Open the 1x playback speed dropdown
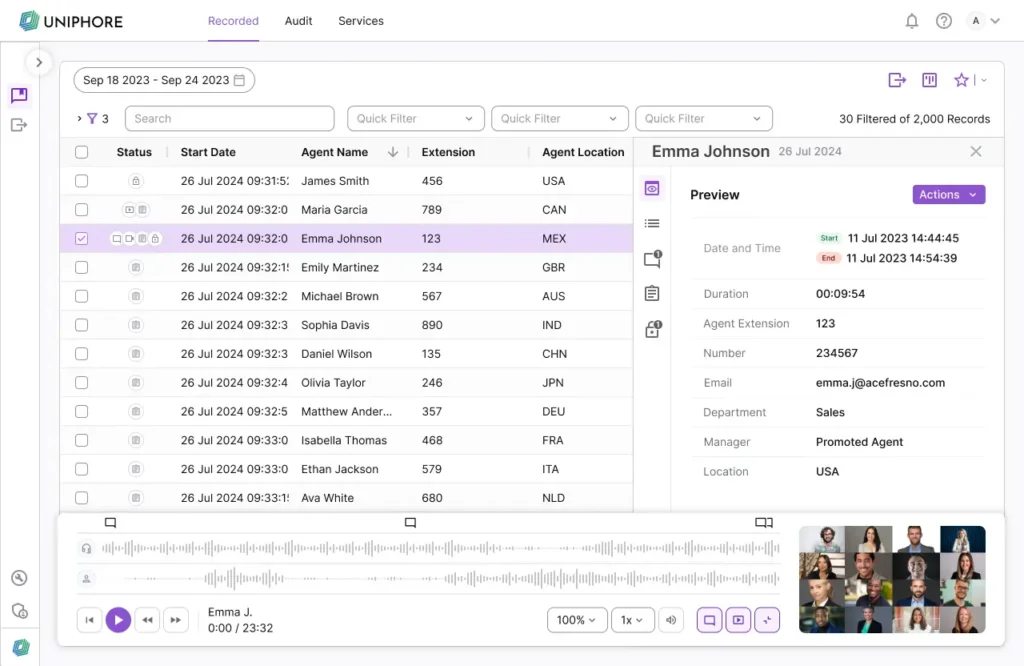This screenshot has height=666, width=1024. pos(631,620)
